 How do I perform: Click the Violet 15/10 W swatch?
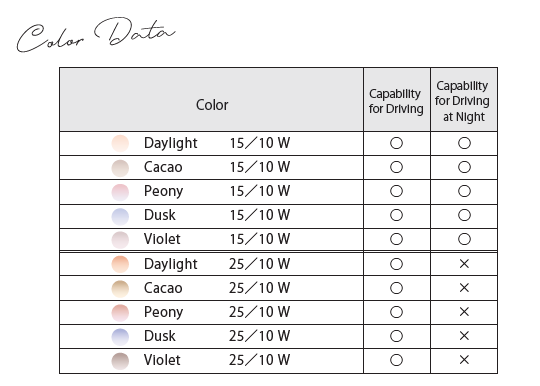tap(120, 240)
